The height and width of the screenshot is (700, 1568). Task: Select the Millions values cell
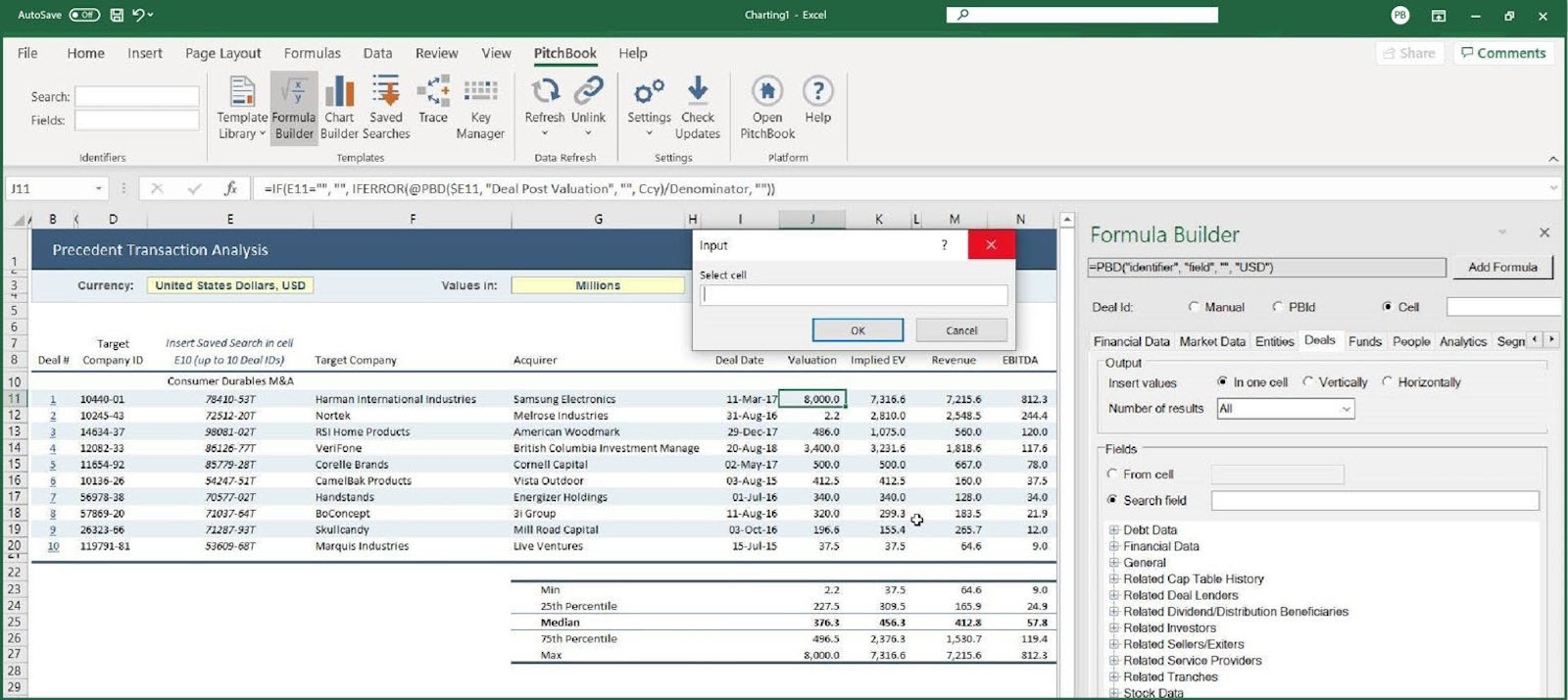click(598, 285)
